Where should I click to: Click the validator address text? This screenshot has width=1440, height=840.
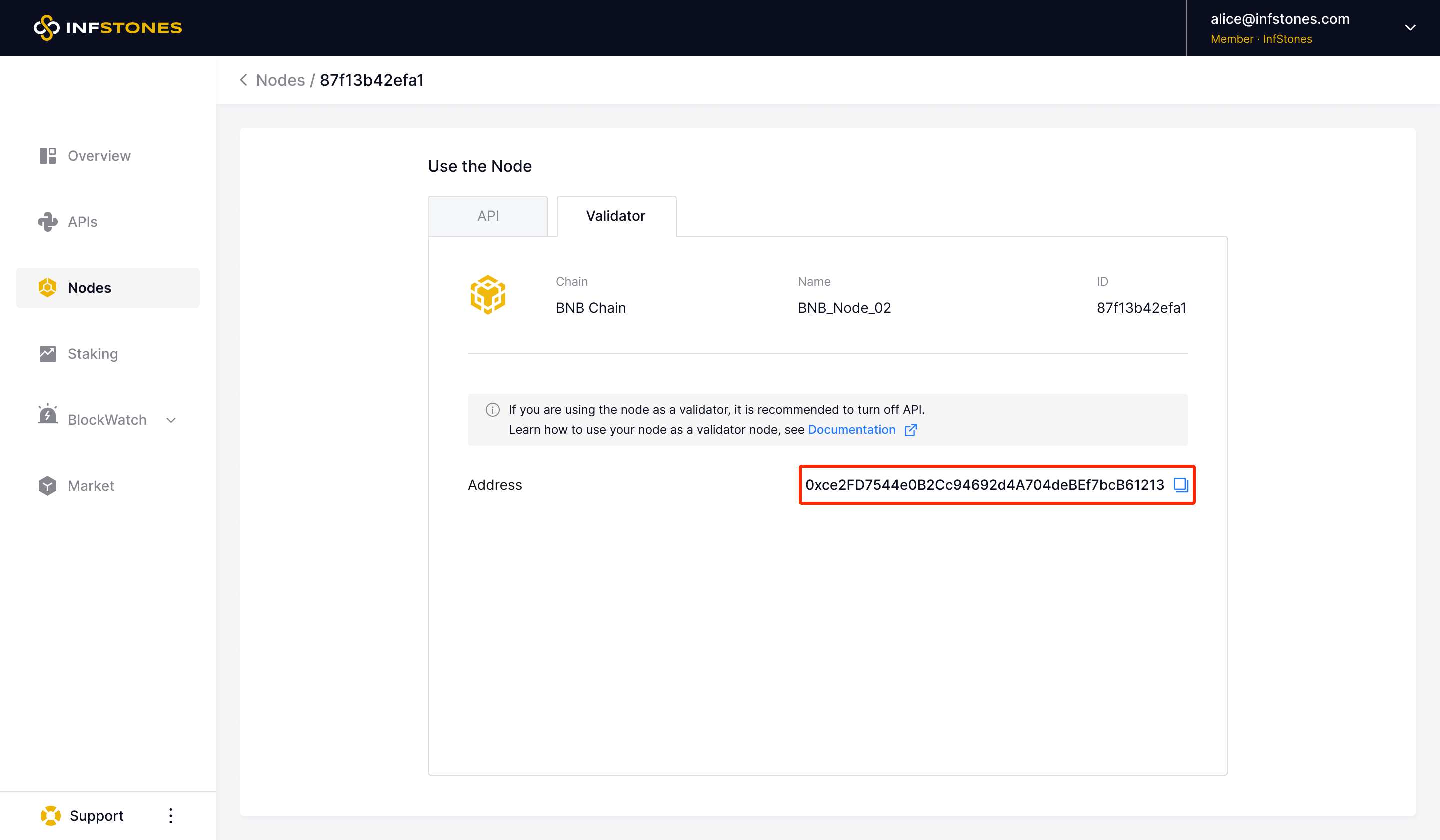[x=984, y=485]
